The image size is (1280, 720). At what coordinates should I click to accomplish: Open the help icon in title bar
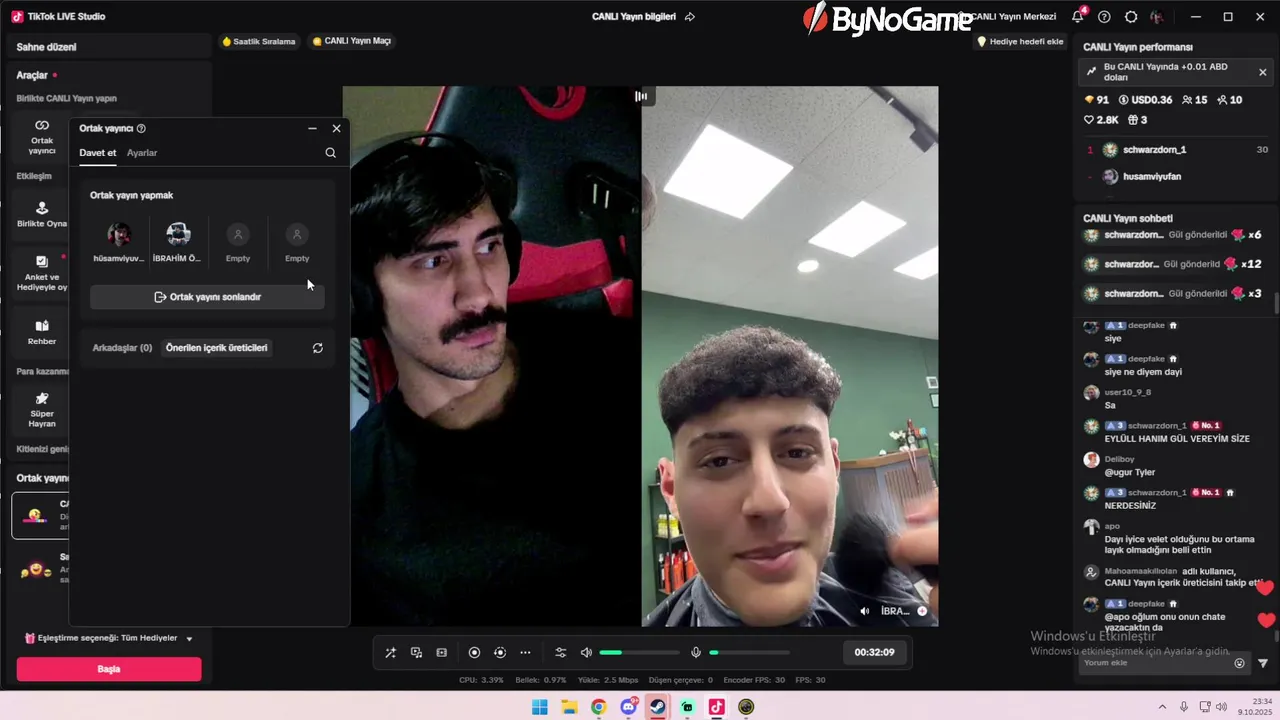pos(1104,17)
